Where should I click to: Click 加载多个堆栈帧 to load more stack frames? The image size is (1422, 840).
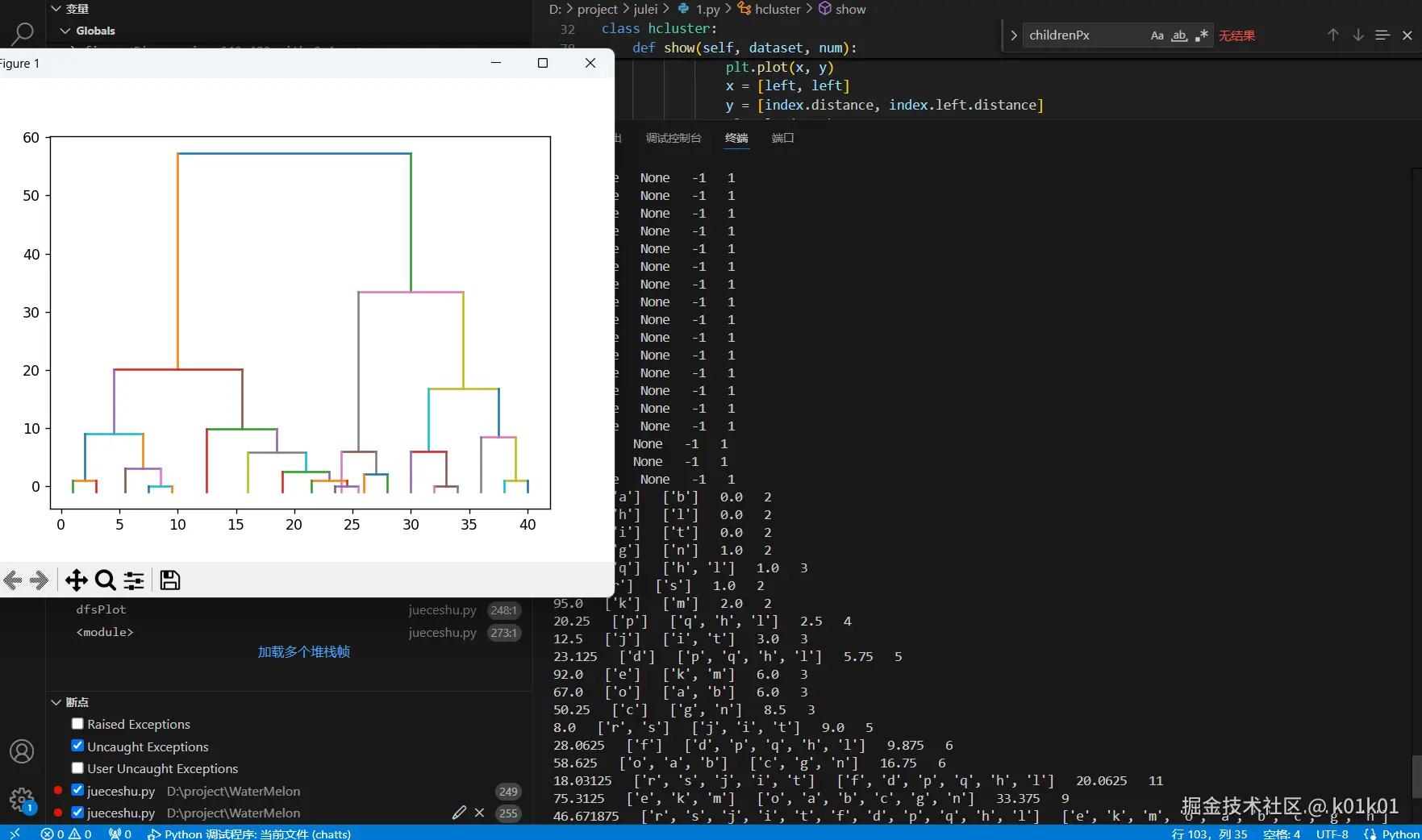304,652
